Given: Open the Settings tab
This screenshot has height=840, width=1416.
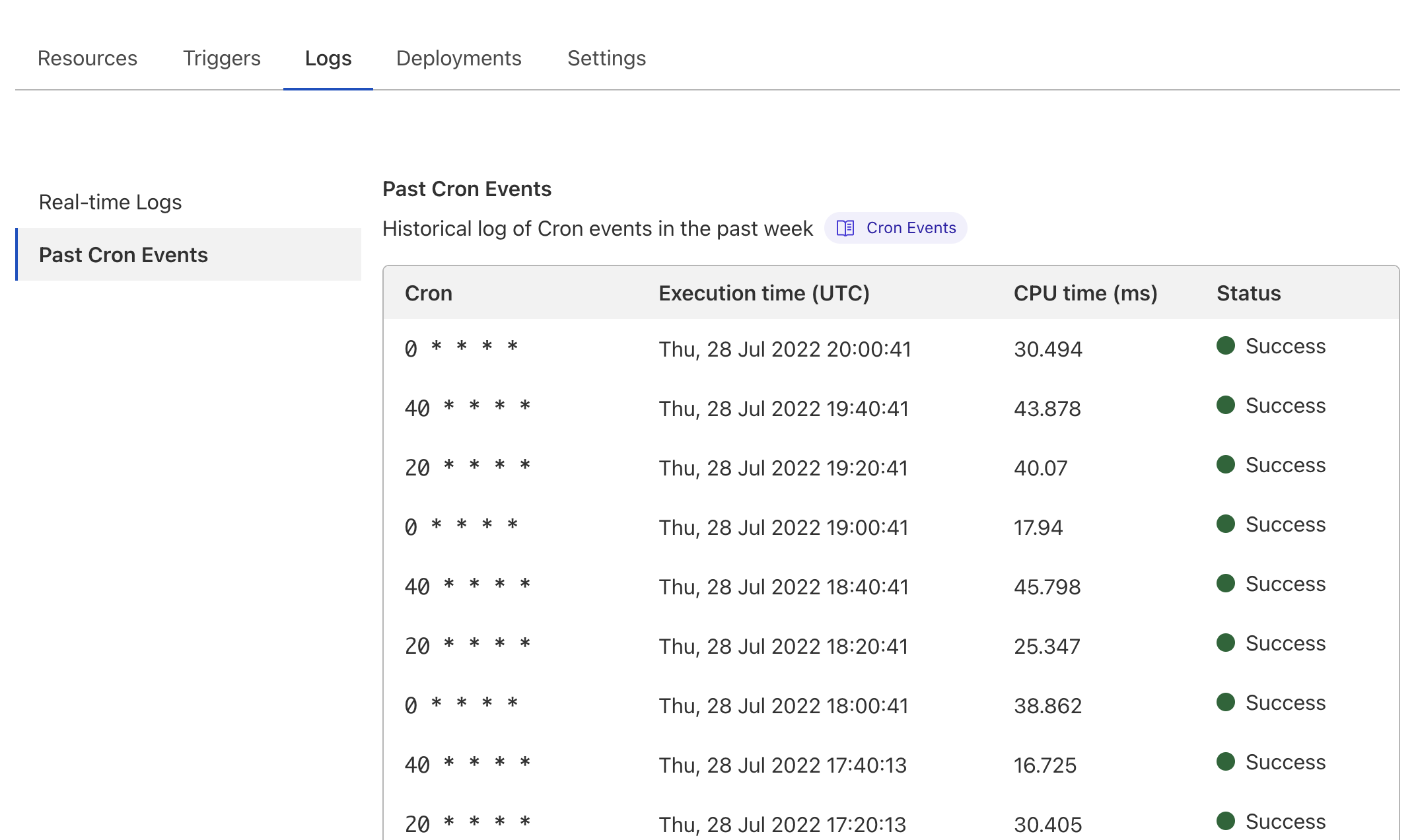Looking at the screenshot, I should pos(606,58).
